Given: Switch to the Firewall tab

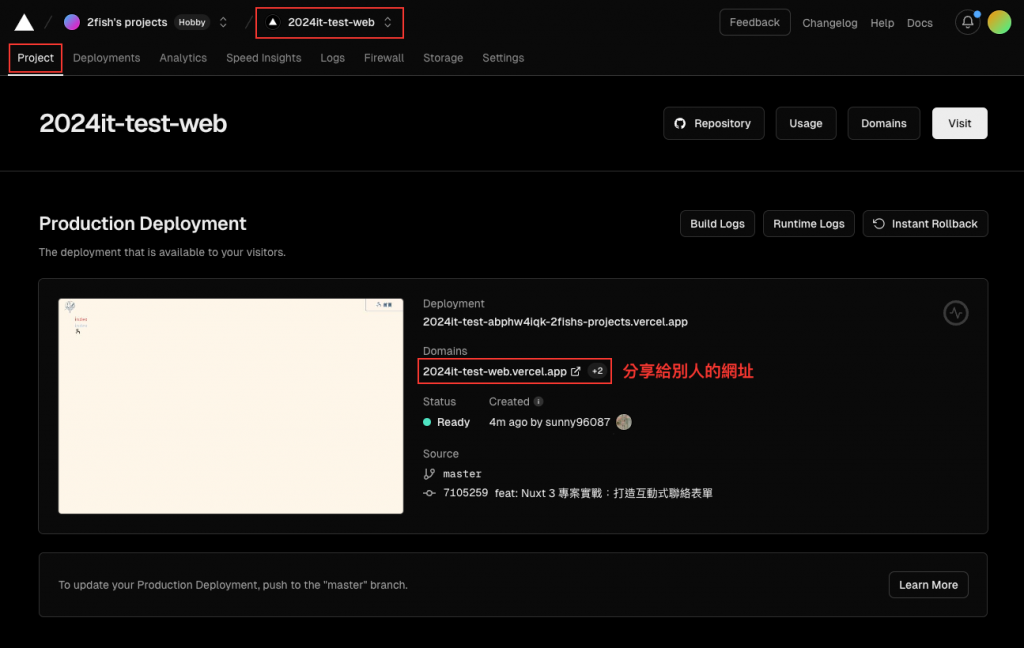Looking at the screenshot, I should click(x=384, y=58).
